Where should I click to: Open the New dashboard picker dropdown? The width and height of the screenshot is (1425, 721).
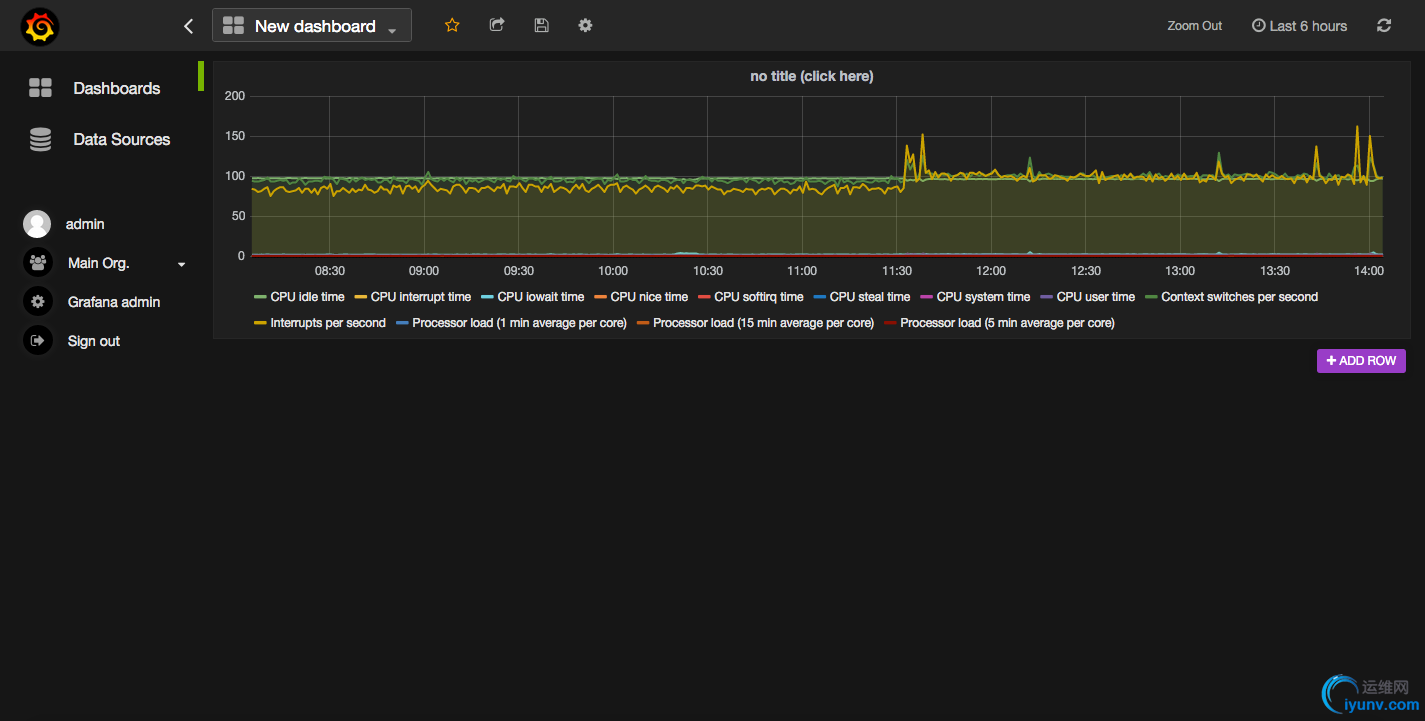coord(312,26)
